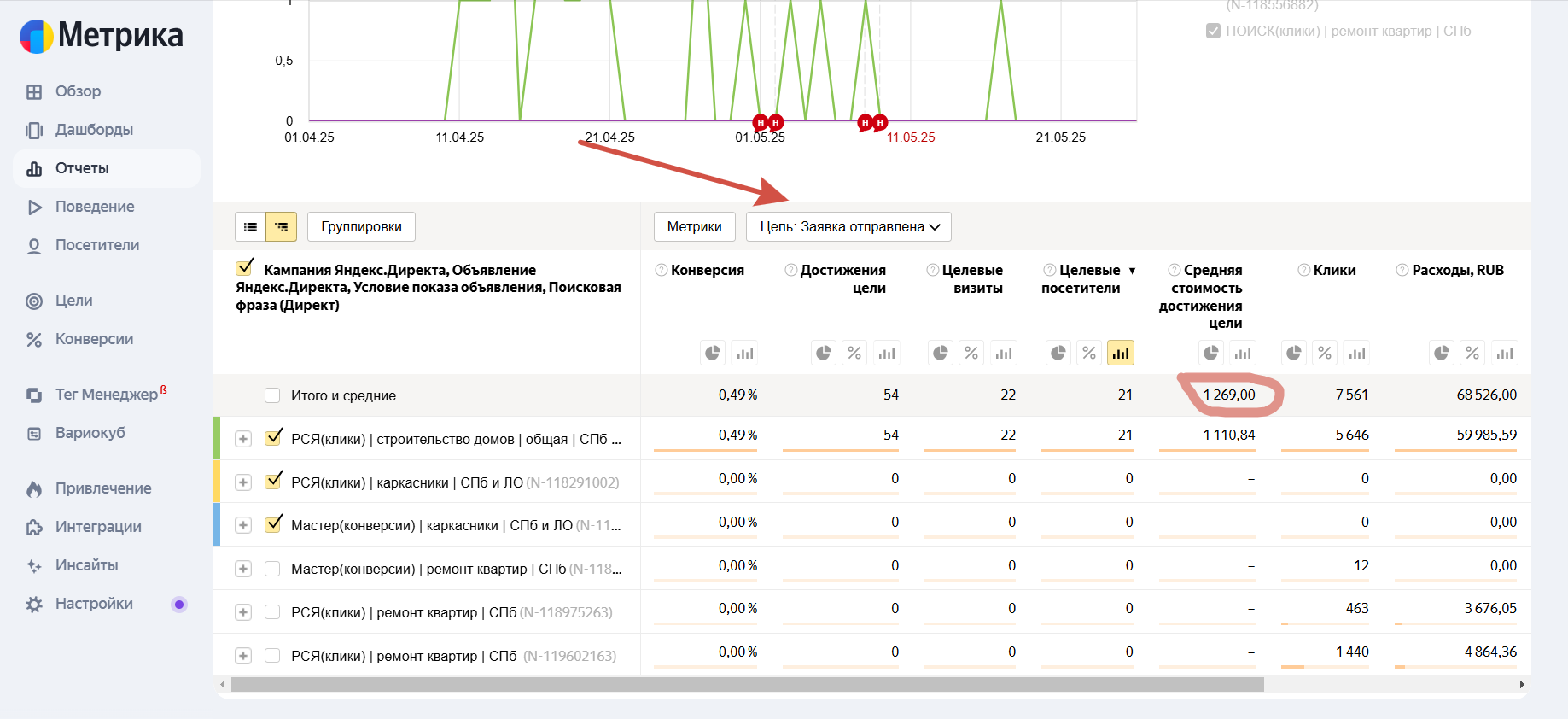Image resolution: width=1568 pixels, height=719 pixels.
Task: Show percent mode for Целевые посетители
Action: [1089, 353]
